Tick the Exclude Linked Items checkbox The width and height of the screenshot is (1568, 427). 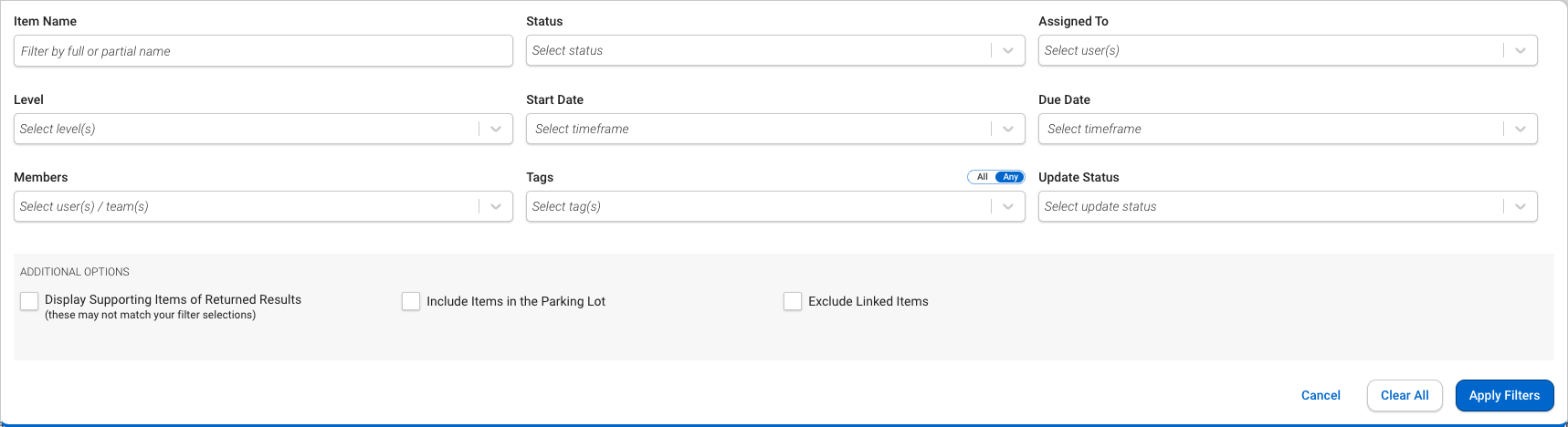tap(793, 301)
